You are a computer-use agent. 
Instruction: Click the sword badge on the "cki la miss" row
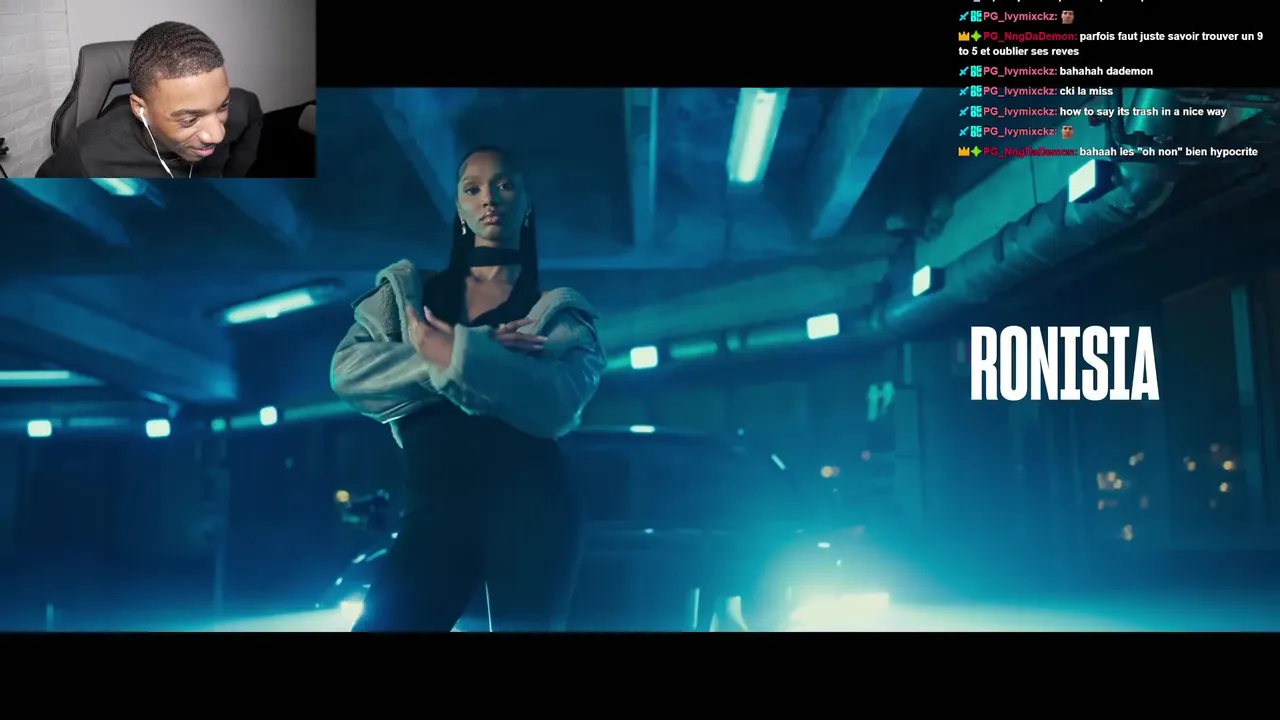(964, 91)
